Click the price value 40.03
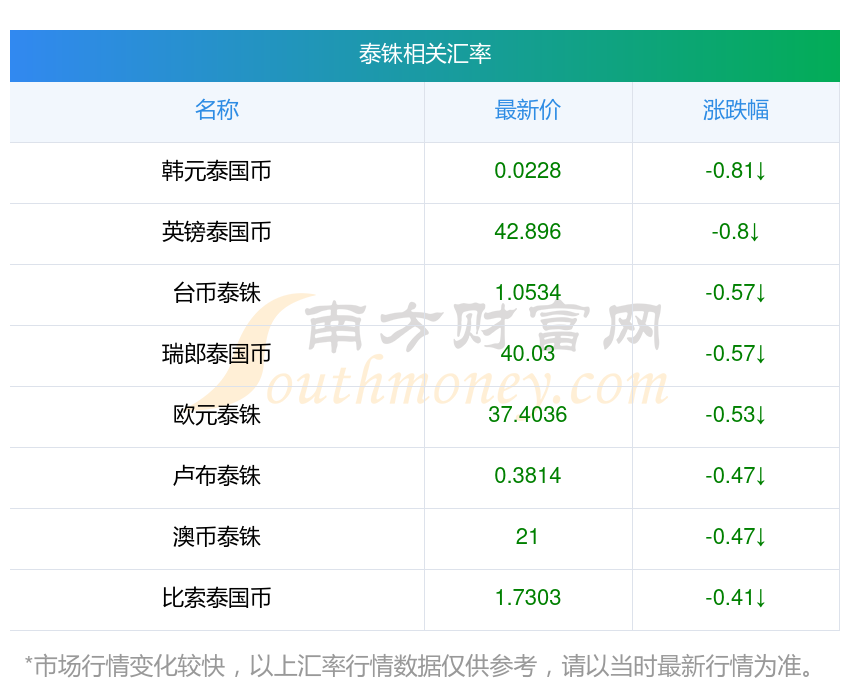 point(527,354)
